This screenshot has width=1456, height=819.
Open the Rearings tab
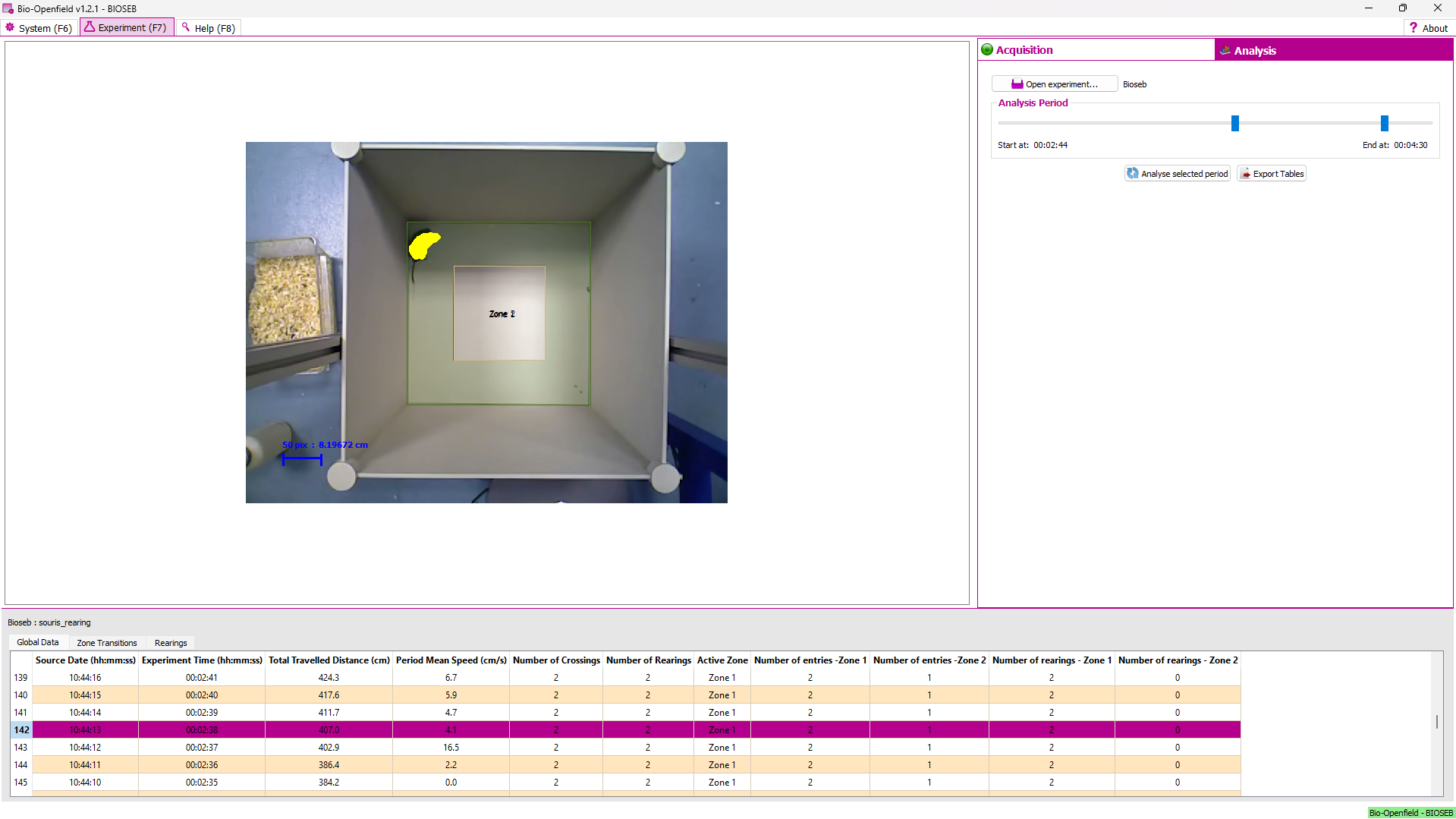coord(171,643)
